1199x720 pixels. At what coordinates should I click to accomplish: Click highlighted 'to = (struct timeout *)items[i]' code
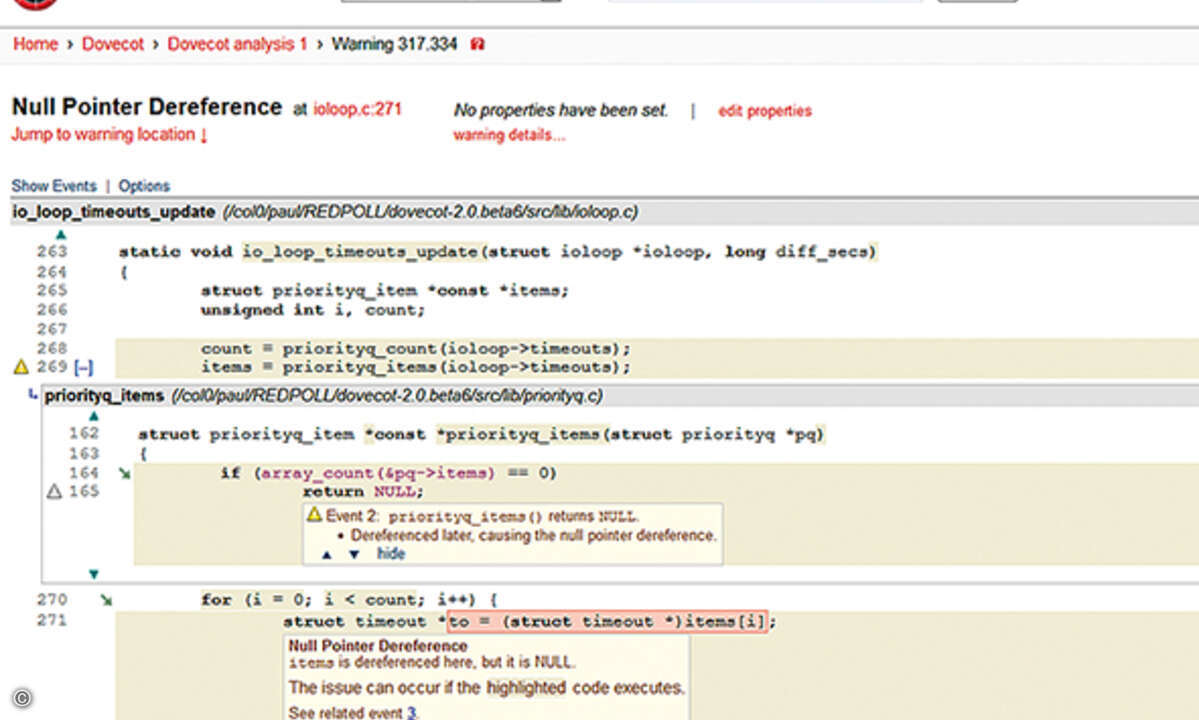(607, 621)
